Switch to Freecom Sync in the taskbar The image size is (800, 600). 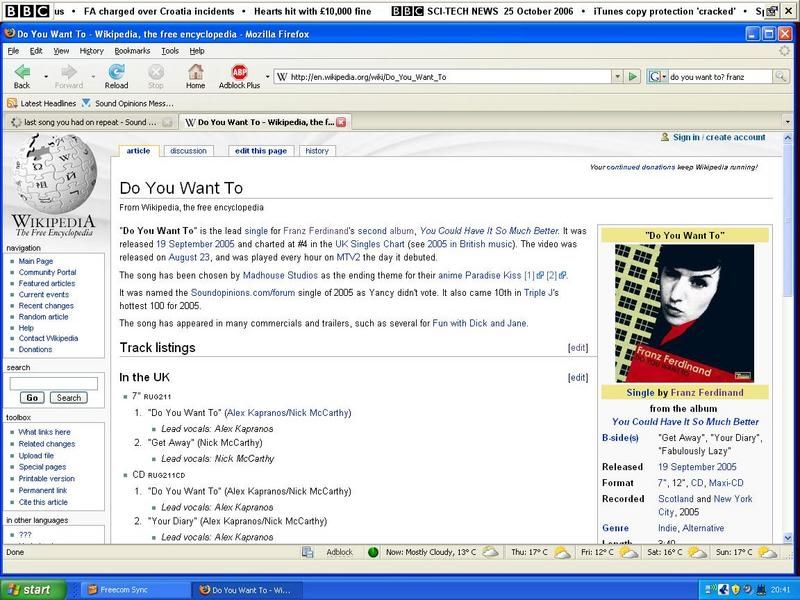135,590
